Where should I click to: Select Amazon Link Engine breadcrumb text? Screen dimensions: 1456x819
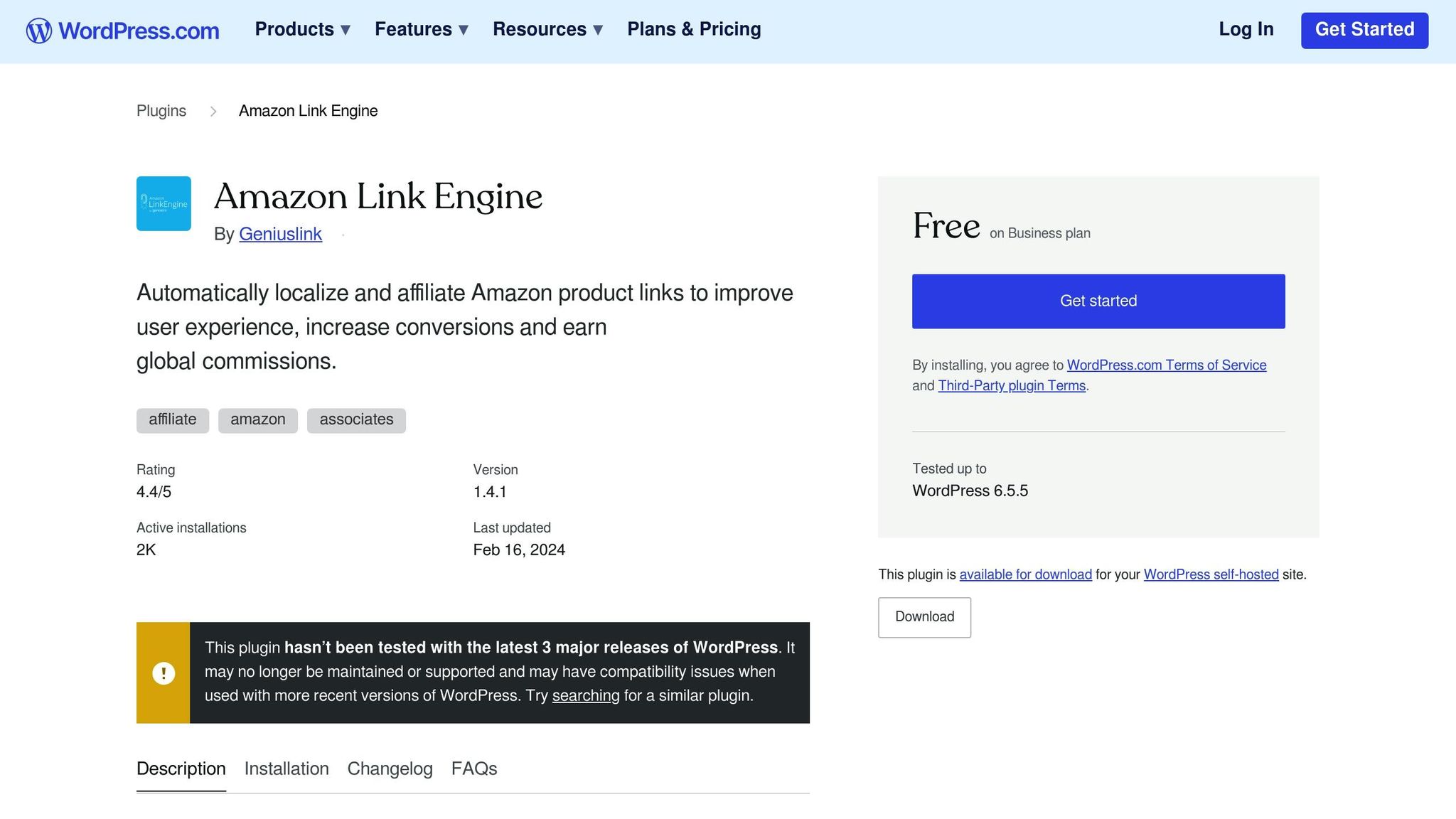pos(308,111)
